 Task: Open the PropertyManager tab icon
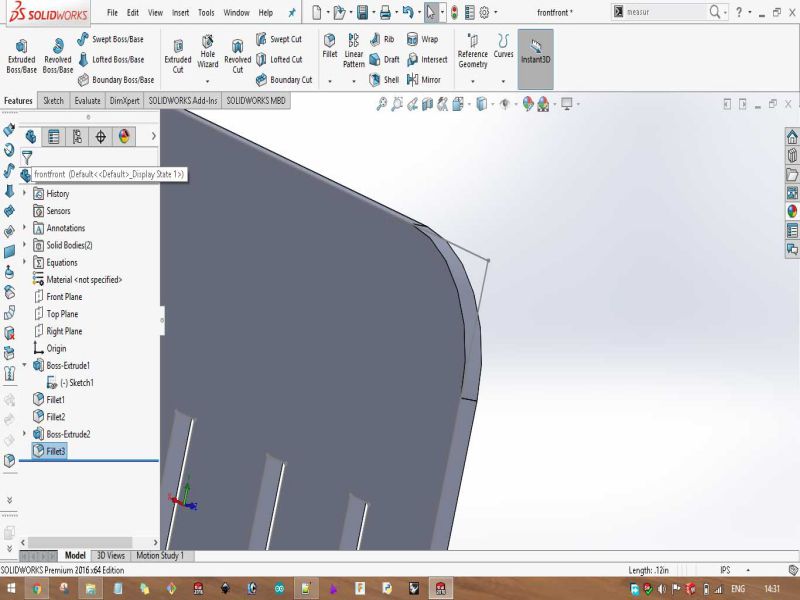[x=54, y=136]
